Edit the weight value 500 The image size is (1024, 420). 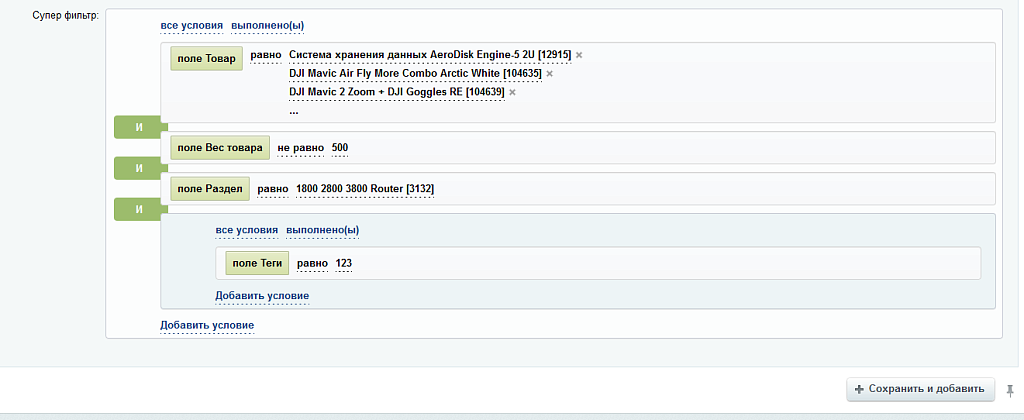coord(340,148)
